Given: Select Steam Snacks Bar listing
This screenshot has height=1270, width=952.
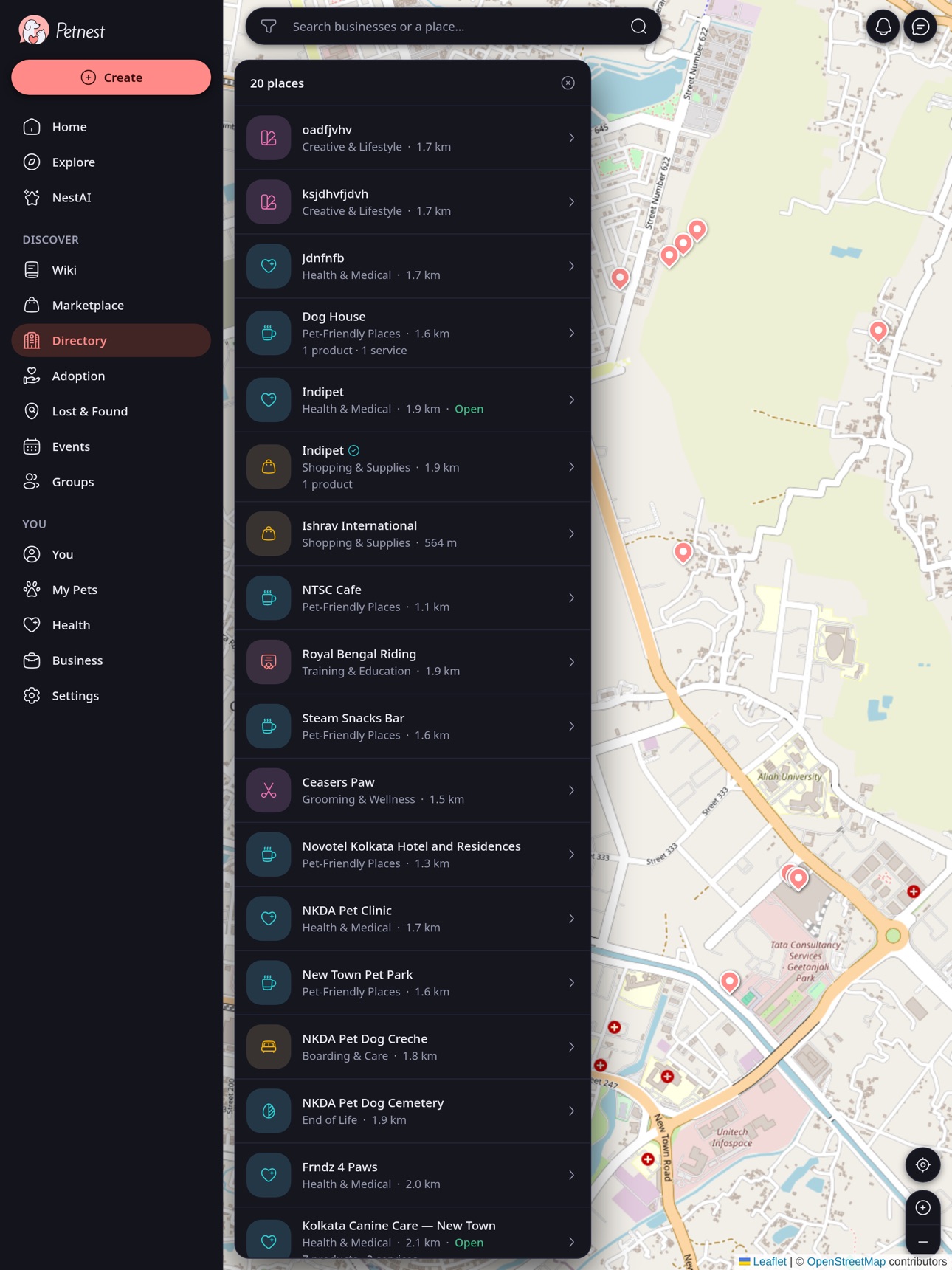Looking at the screenshot, I should click(x=413, y=727).
